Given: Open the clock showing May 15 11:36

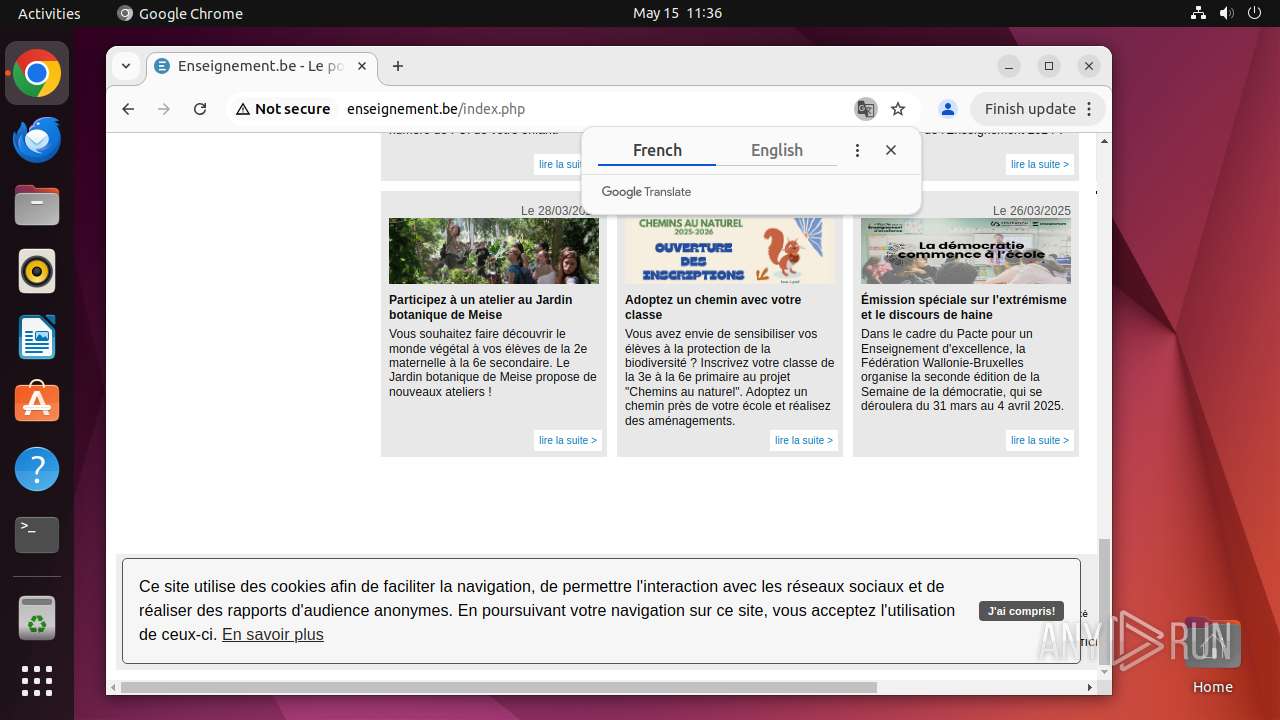Looking at the screenshot, I should tap(677, 13).
